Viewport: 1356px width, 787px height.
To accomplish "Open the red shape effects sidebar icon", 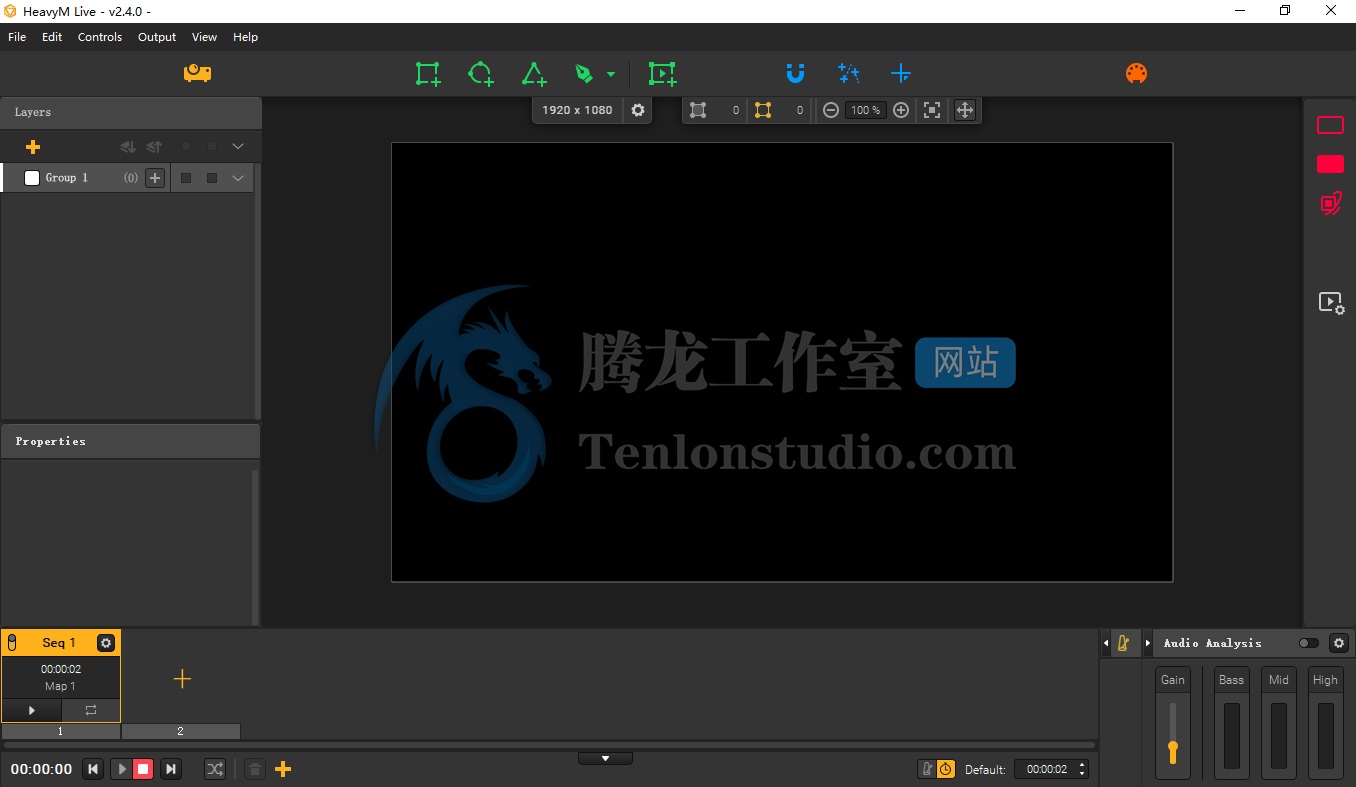I will [1330, 204].
